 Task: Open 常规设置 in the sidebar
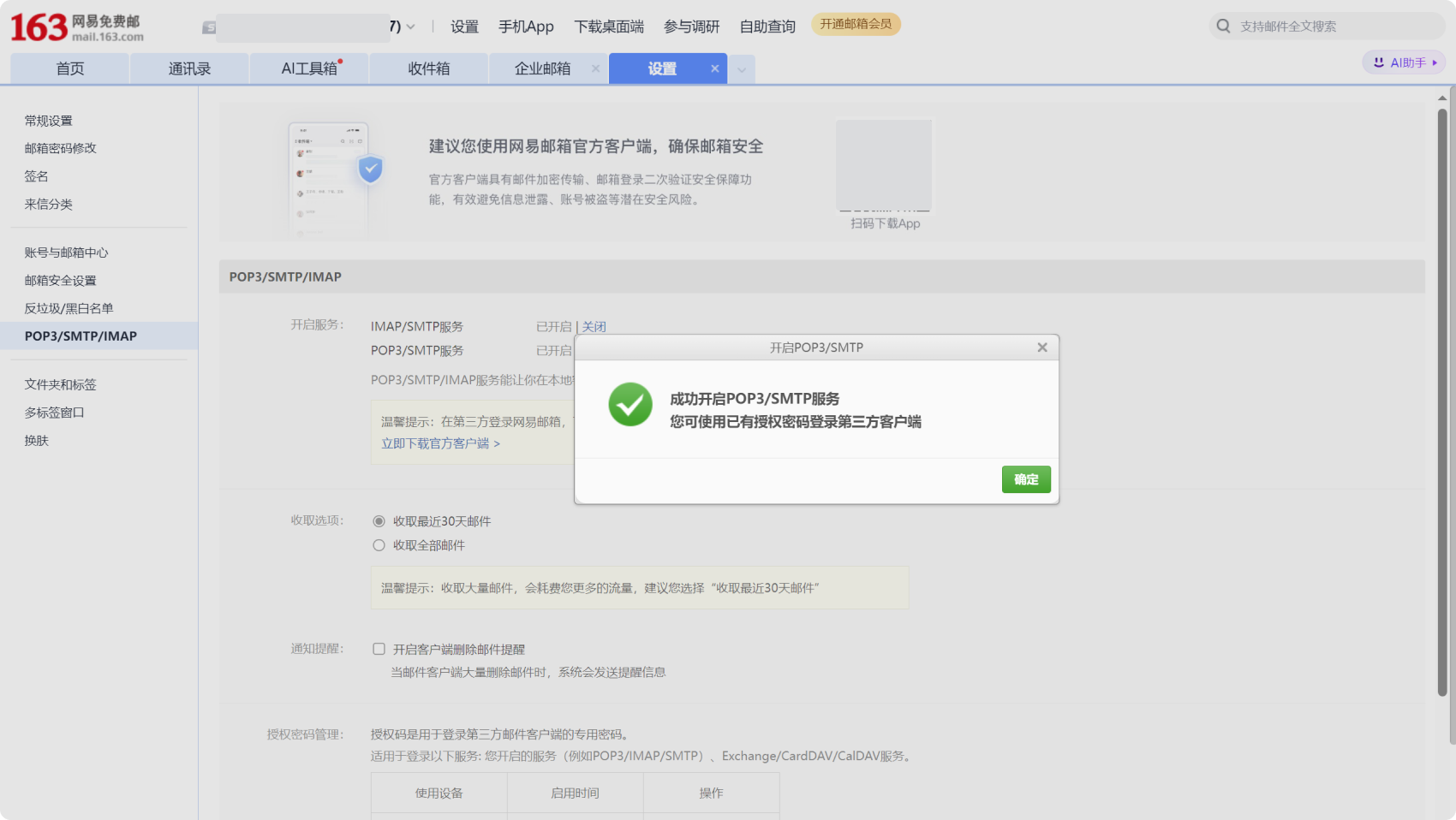click(x=48, y=120)
